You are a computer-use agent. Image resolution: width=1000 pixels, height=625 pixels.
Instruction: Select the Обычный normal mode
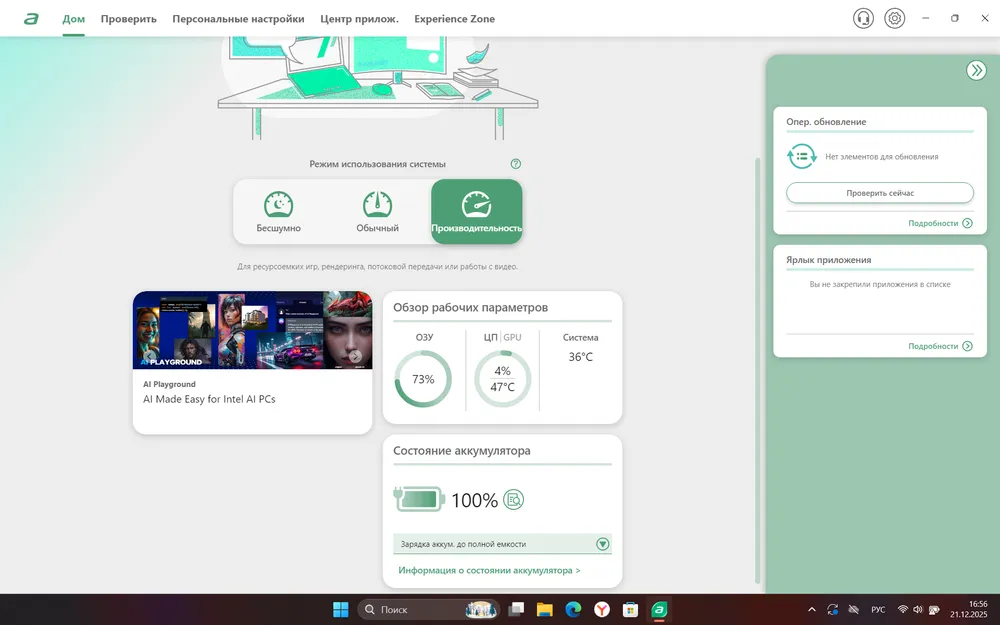tap(377, 212)
